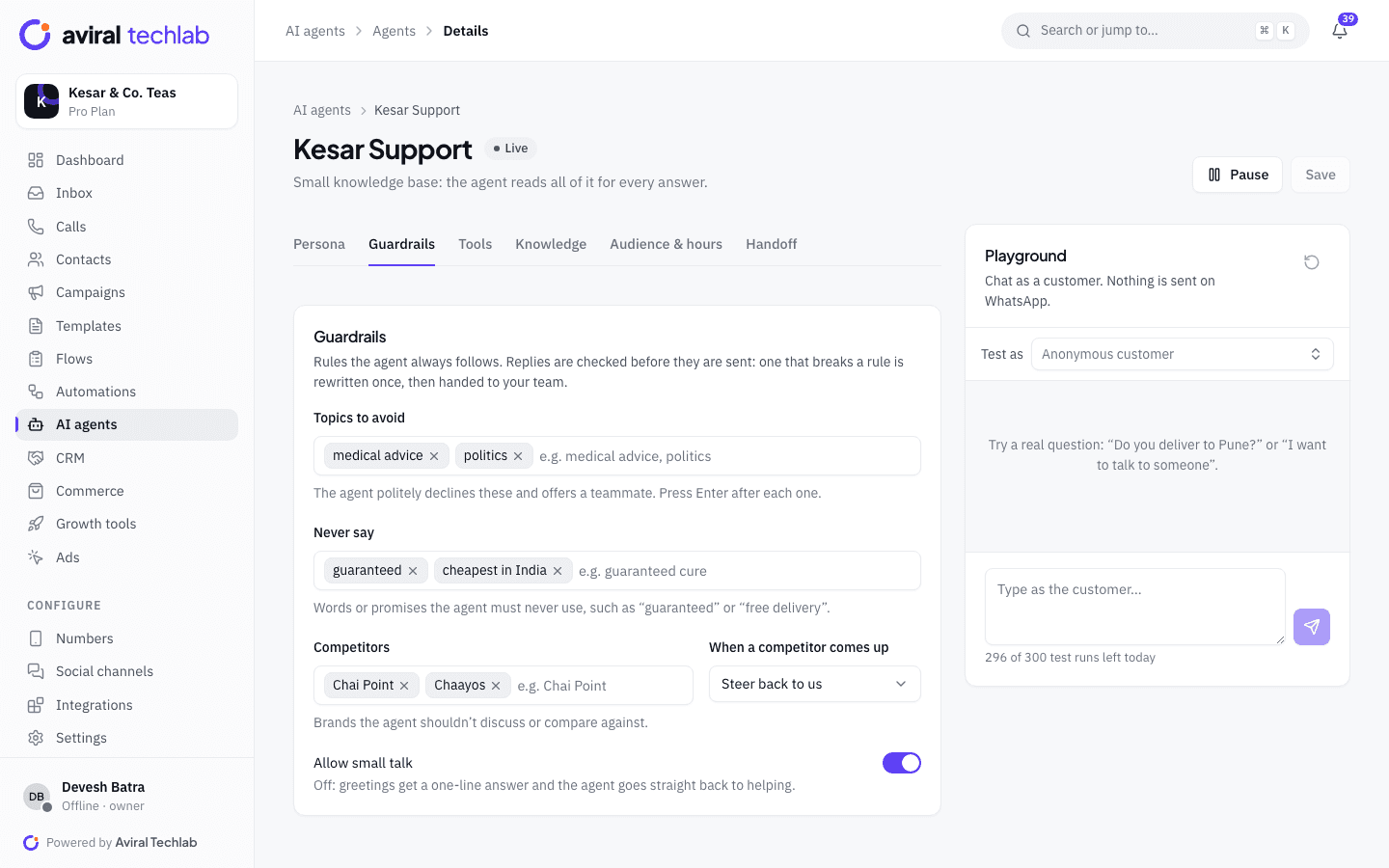This screenshot has width=1389, height=868.
Task: Open the 'Steer back to us' dropdown
Action: 815,684
